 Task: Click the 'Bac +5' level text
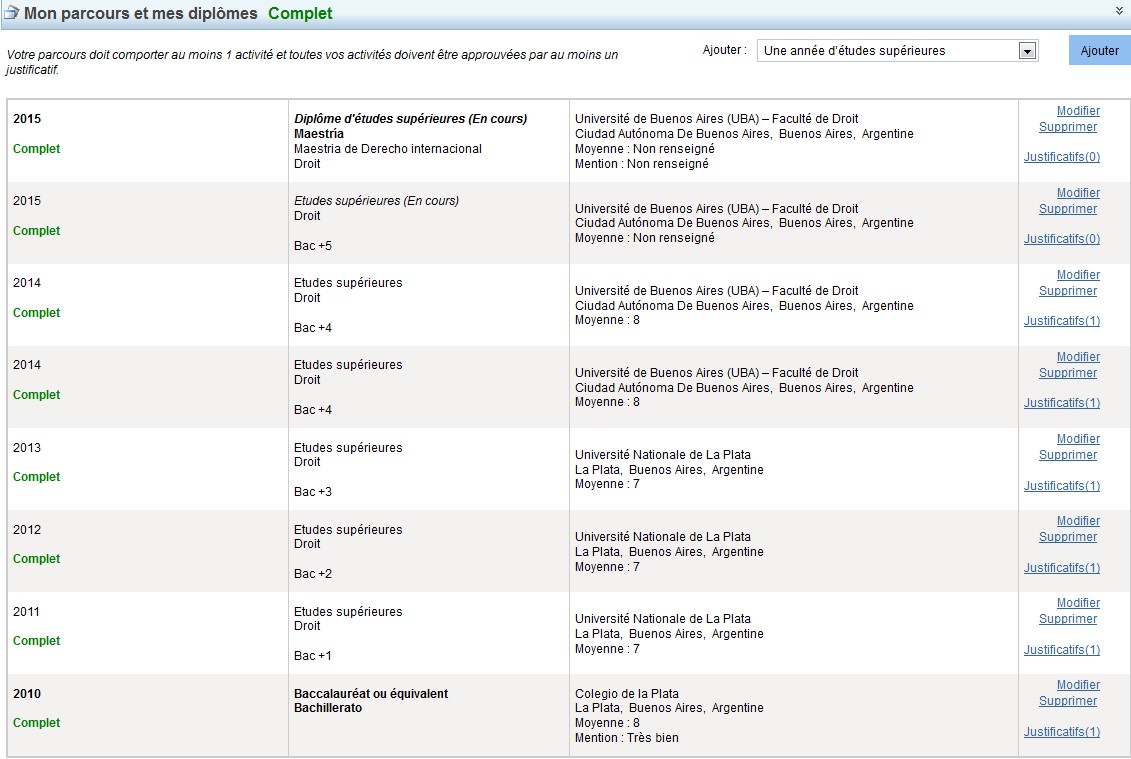point(313,246)
